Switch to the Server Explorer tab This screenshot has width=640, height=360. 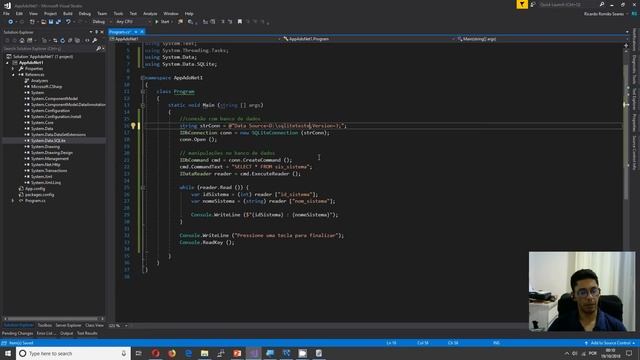[x=68, y=325]
